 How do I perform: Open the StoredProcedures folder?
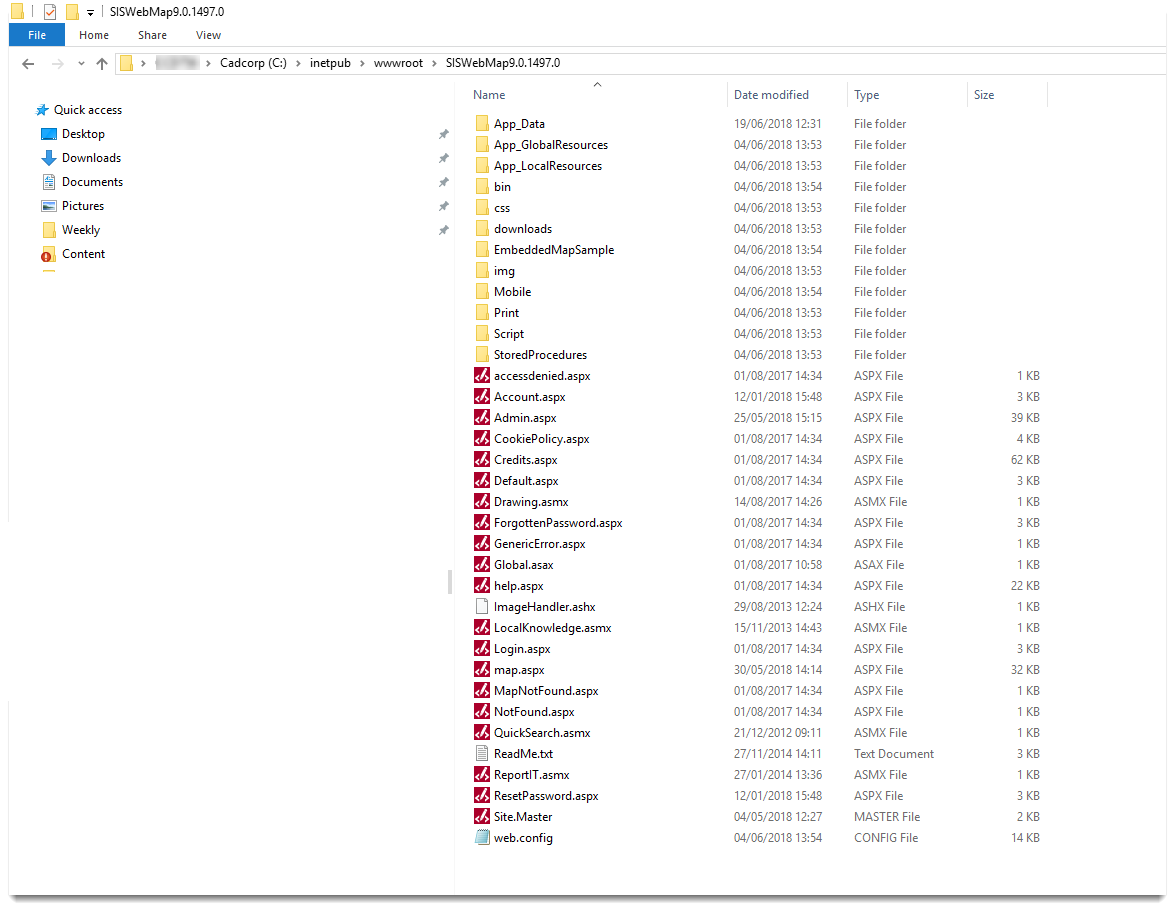tap(540, 354)
